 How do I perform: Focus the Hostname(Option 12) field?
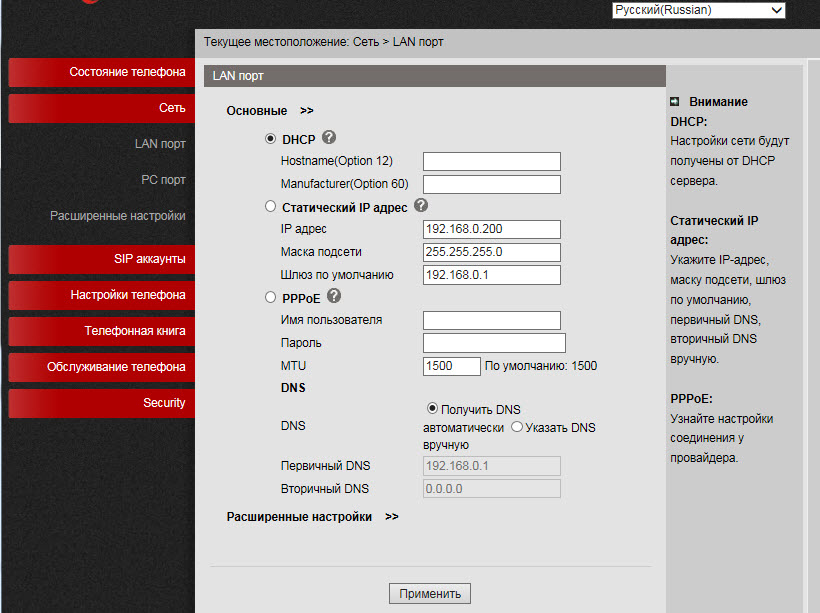point(492,162)
